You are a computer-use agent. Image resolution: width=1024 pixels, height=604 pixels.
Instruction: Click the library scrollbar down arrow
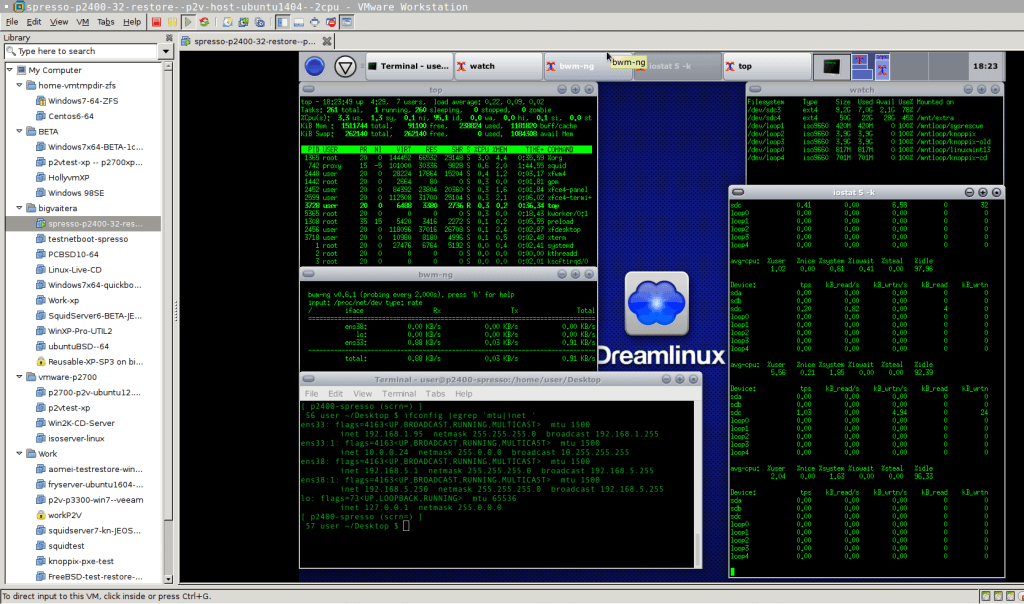(168, 579)
